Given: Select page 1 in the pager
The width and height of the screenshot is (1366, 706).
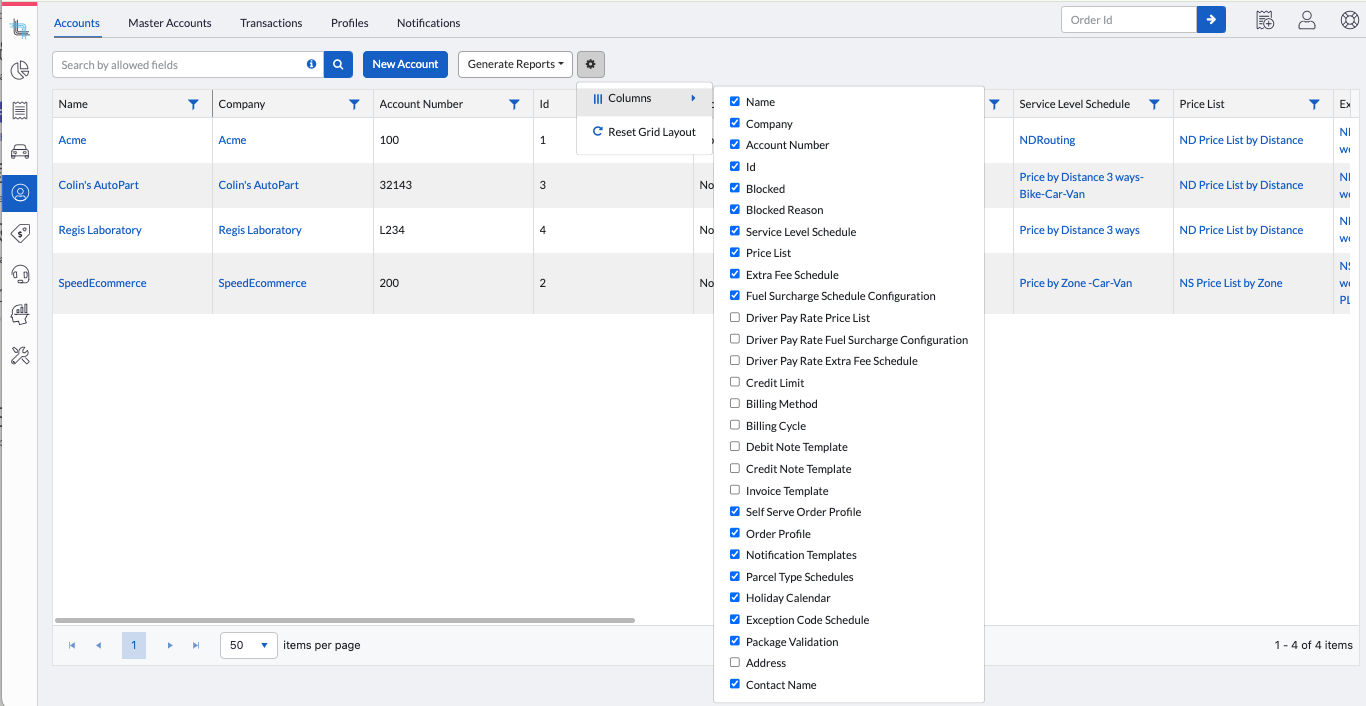Looking at the screenshot, I should (x=134, y=646).
